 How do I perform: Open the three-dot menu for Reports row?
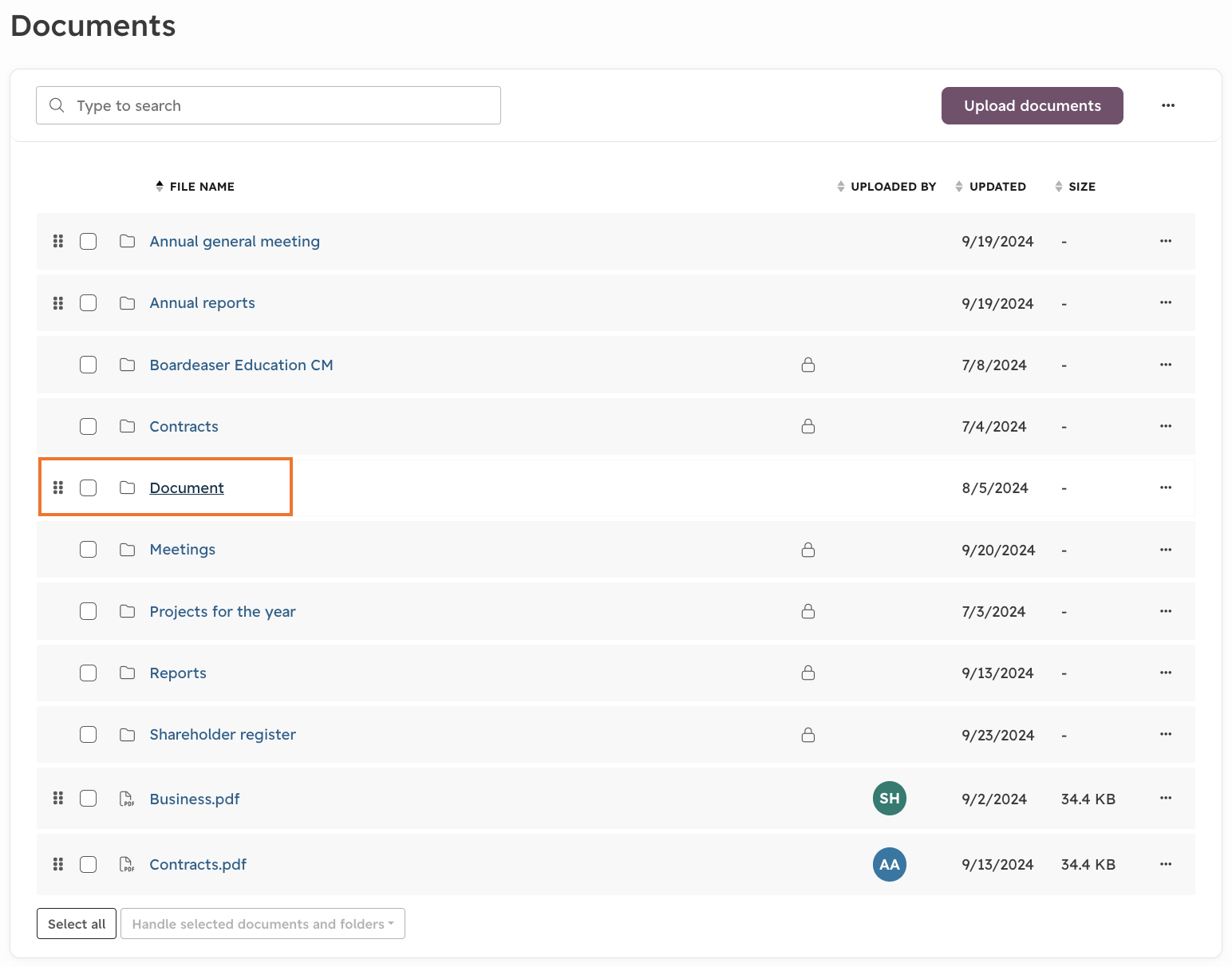pyautogui.click(x=1166, y=673)
